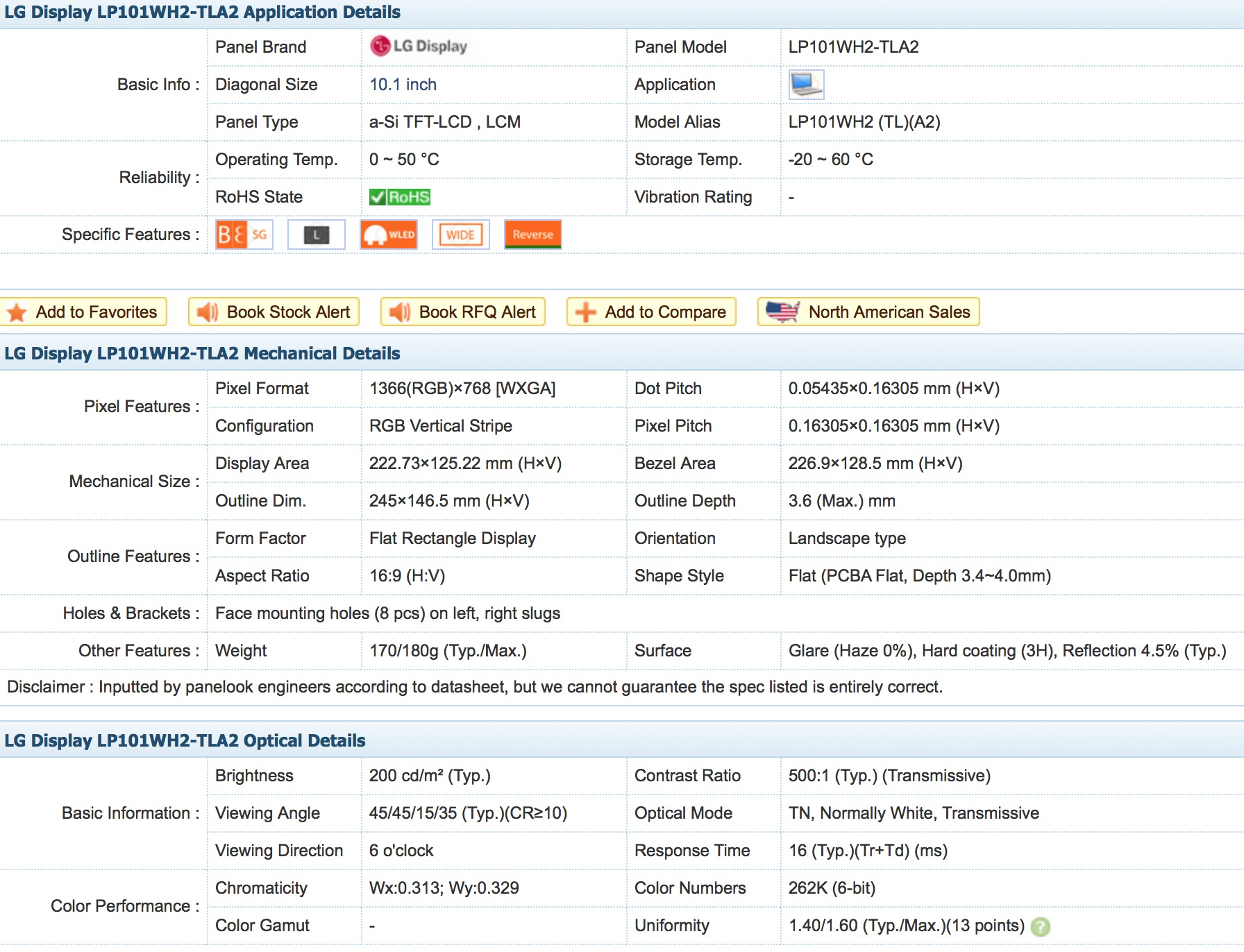
Task: Click the Reverse feature icon
Action: point(532,235)
